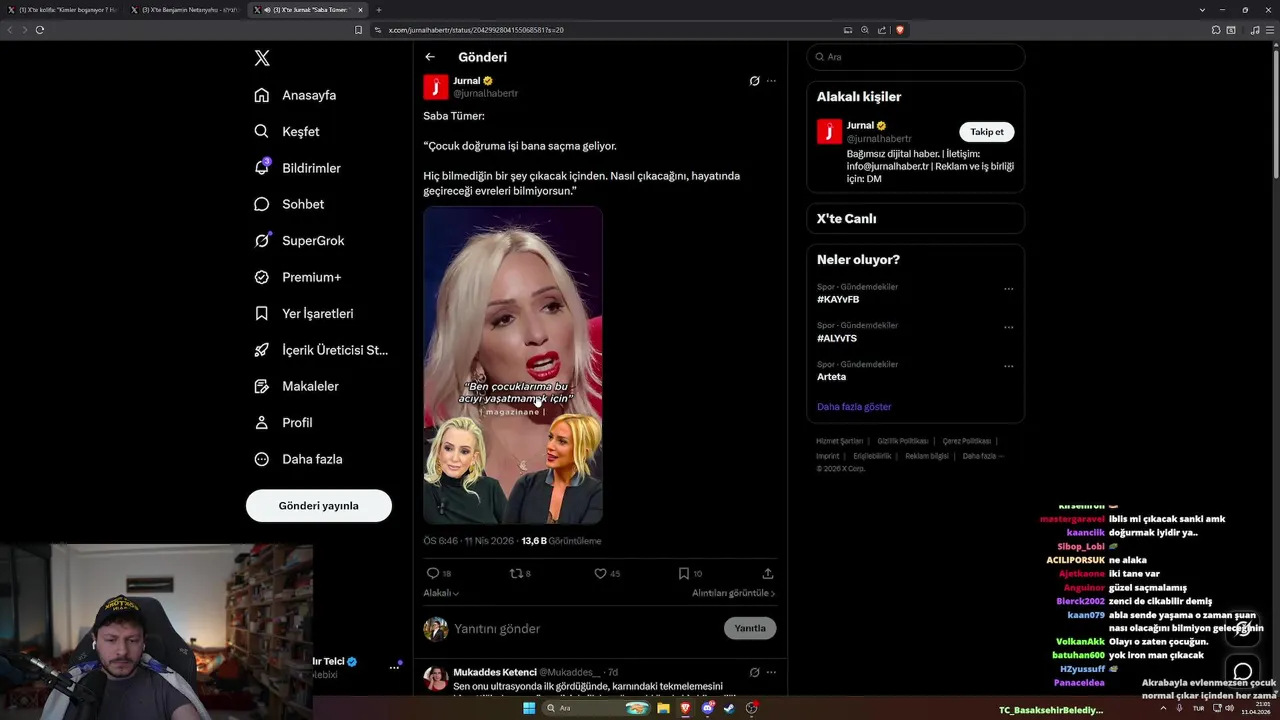Open Makaleler in the sidebar
The height and width of the screenshot is (720, 1280).
[296, 386]
